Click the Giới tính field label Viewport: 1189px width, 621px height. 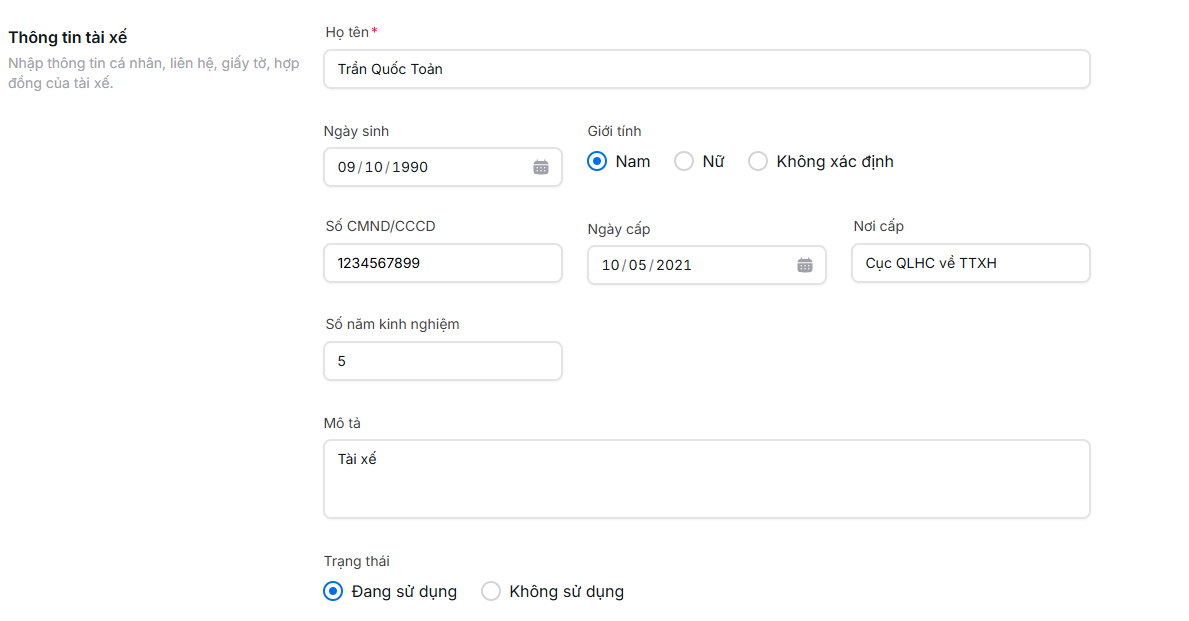point(614,130)
